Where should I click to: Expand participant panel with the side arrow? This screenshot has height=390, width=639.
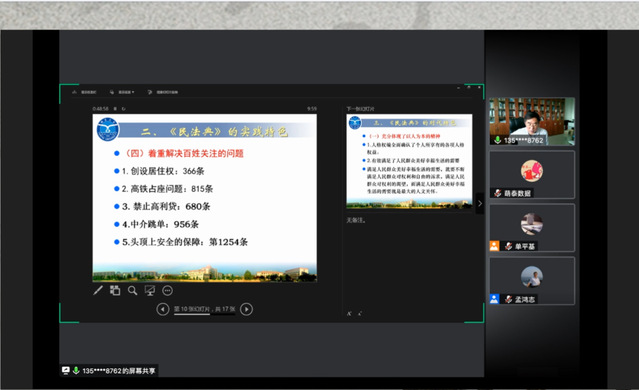pos(480,203)
